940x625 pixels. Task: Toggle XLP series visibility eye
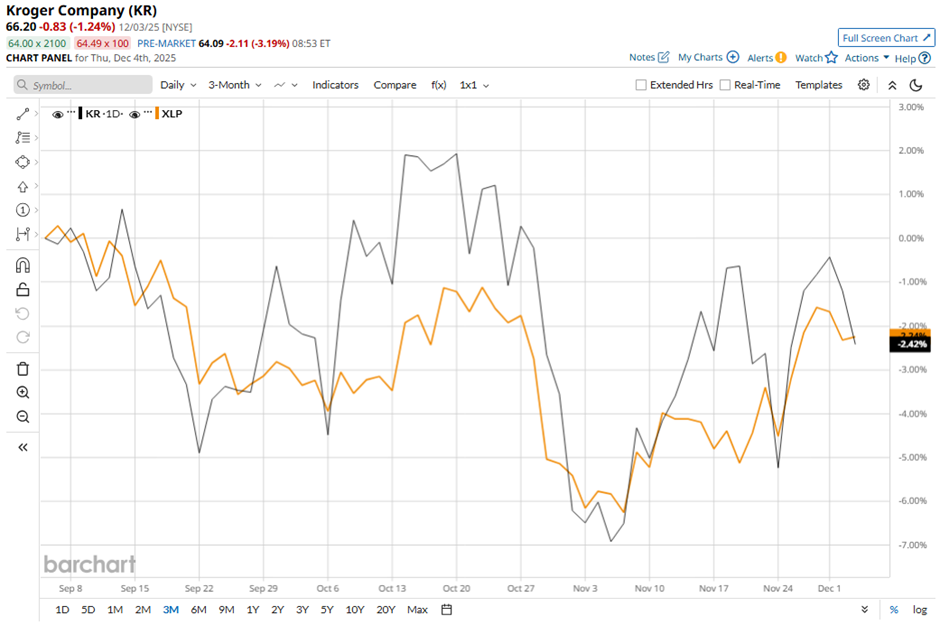[134, 114]
